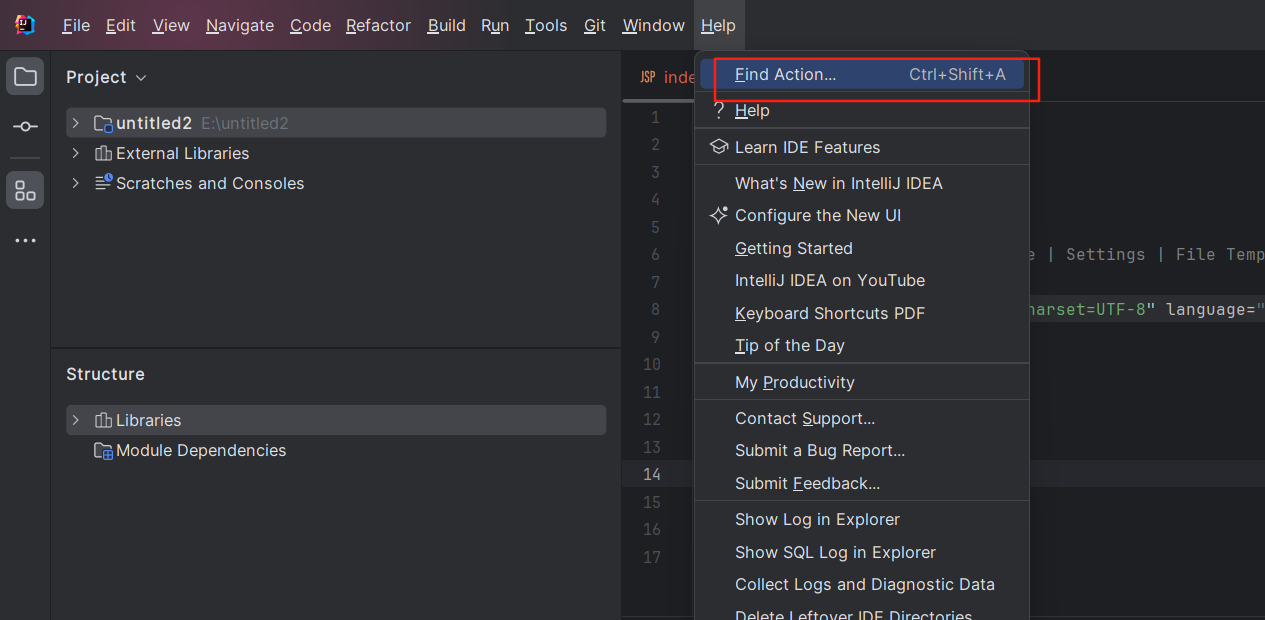
Task: Open My Productivity
Action: coord(862,382)
